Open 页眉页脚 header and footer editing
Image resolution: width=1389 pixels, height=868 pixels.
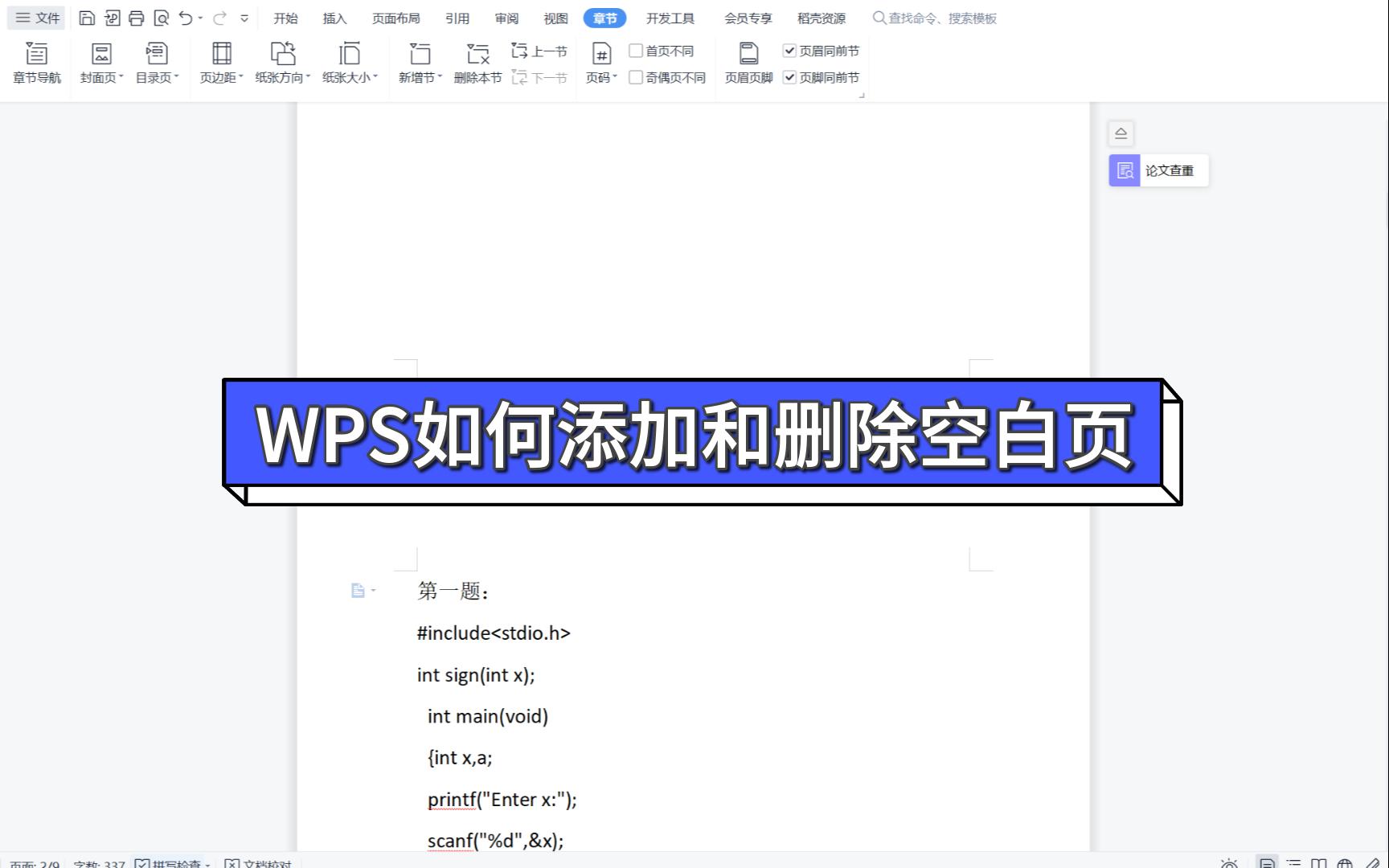(748, 63)
